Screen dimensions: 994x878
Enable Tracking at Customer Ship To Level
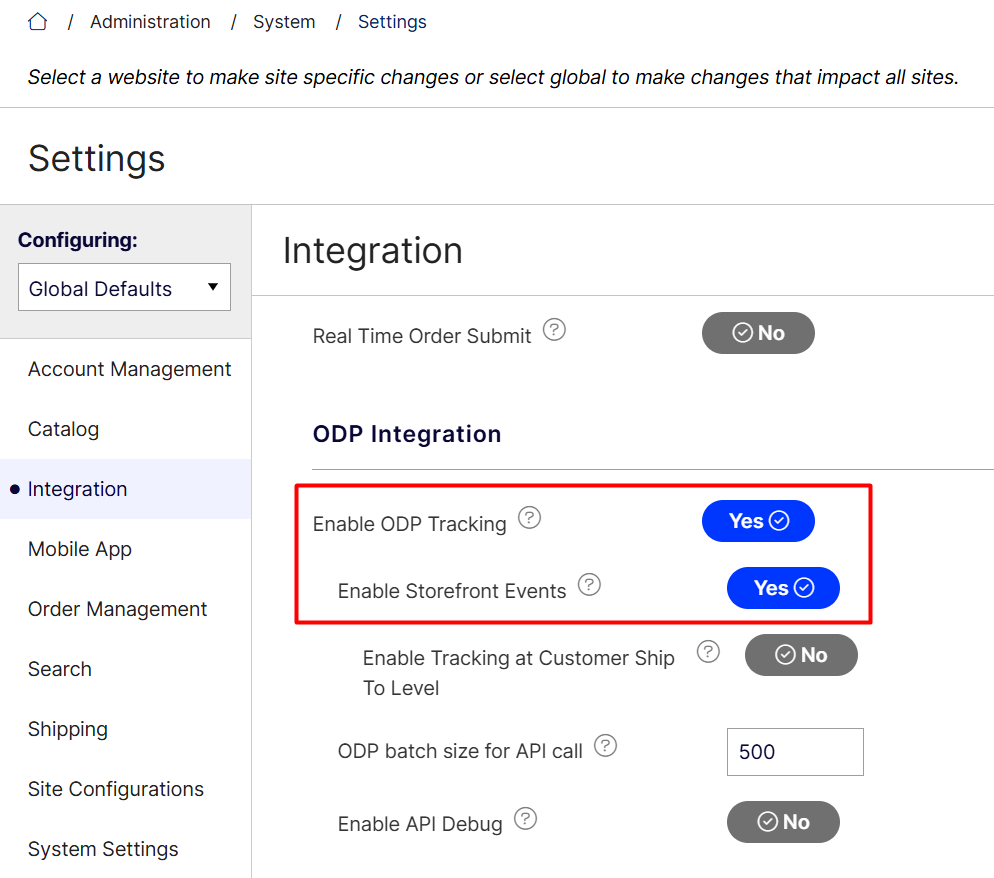[x=801, y=655]
